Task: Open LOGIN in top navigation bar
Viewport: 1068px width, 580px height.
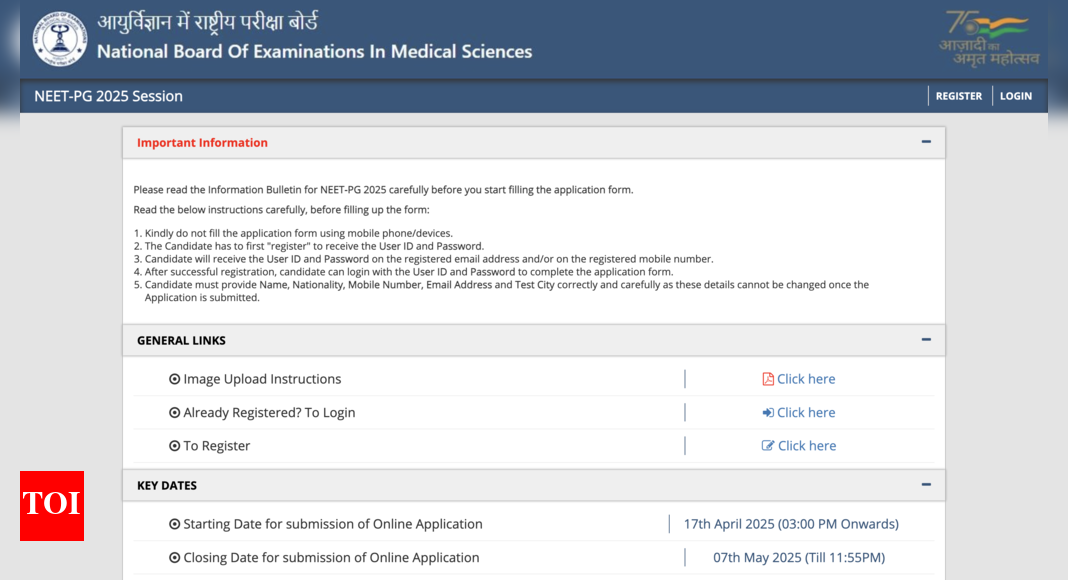Action: tap(1015, 96)
